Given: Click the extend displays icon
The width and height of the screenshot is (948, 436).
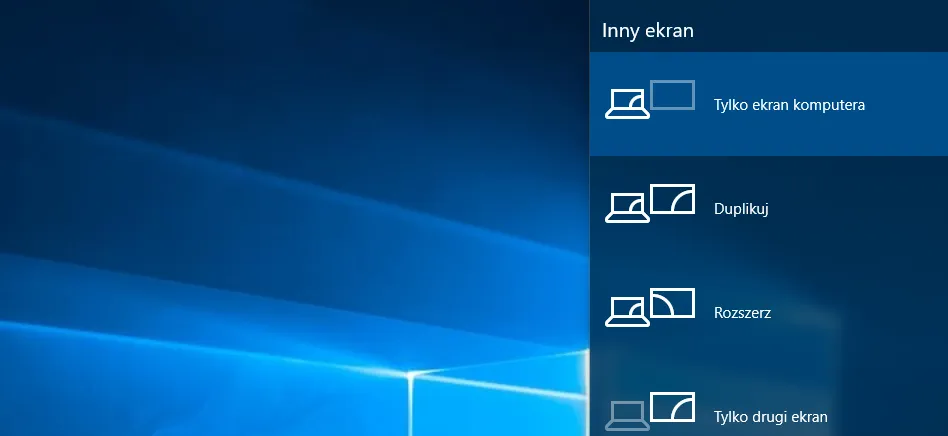Looking at the screenshot, I should click(x=650, y=307).
